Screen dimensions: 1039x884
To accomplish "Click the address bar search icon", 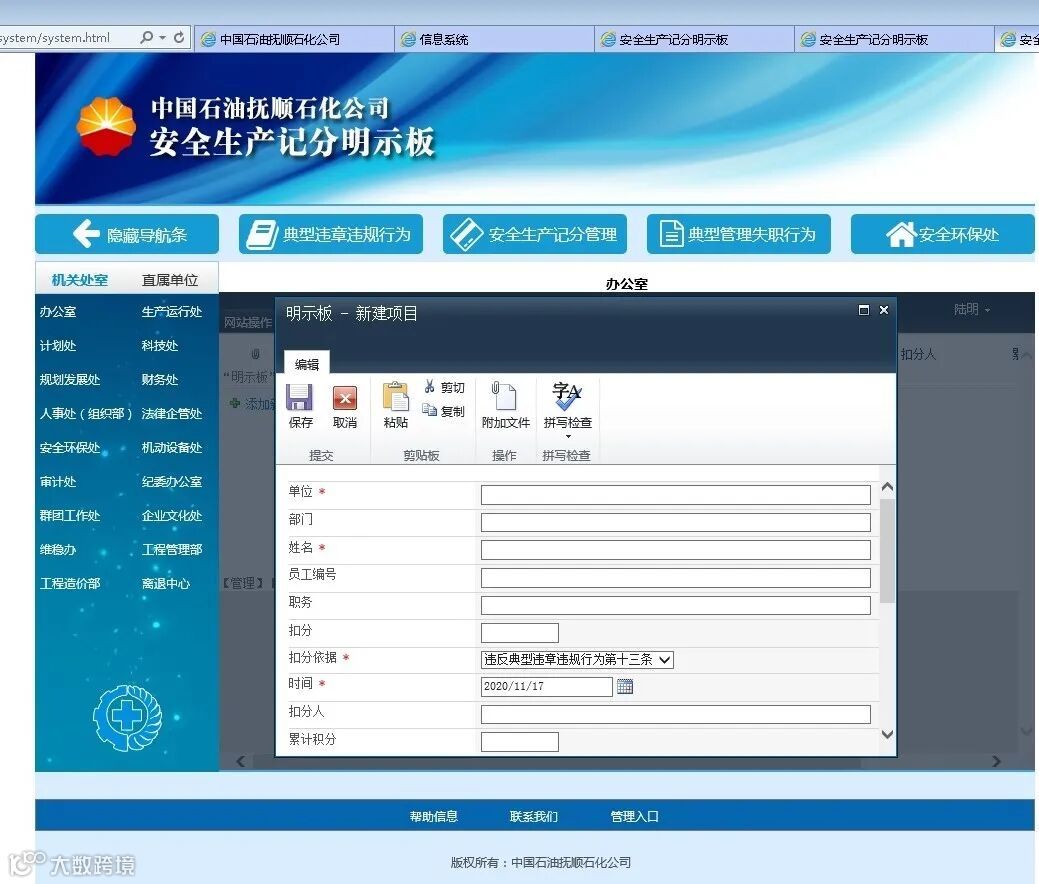I will [x=147, y=38].
